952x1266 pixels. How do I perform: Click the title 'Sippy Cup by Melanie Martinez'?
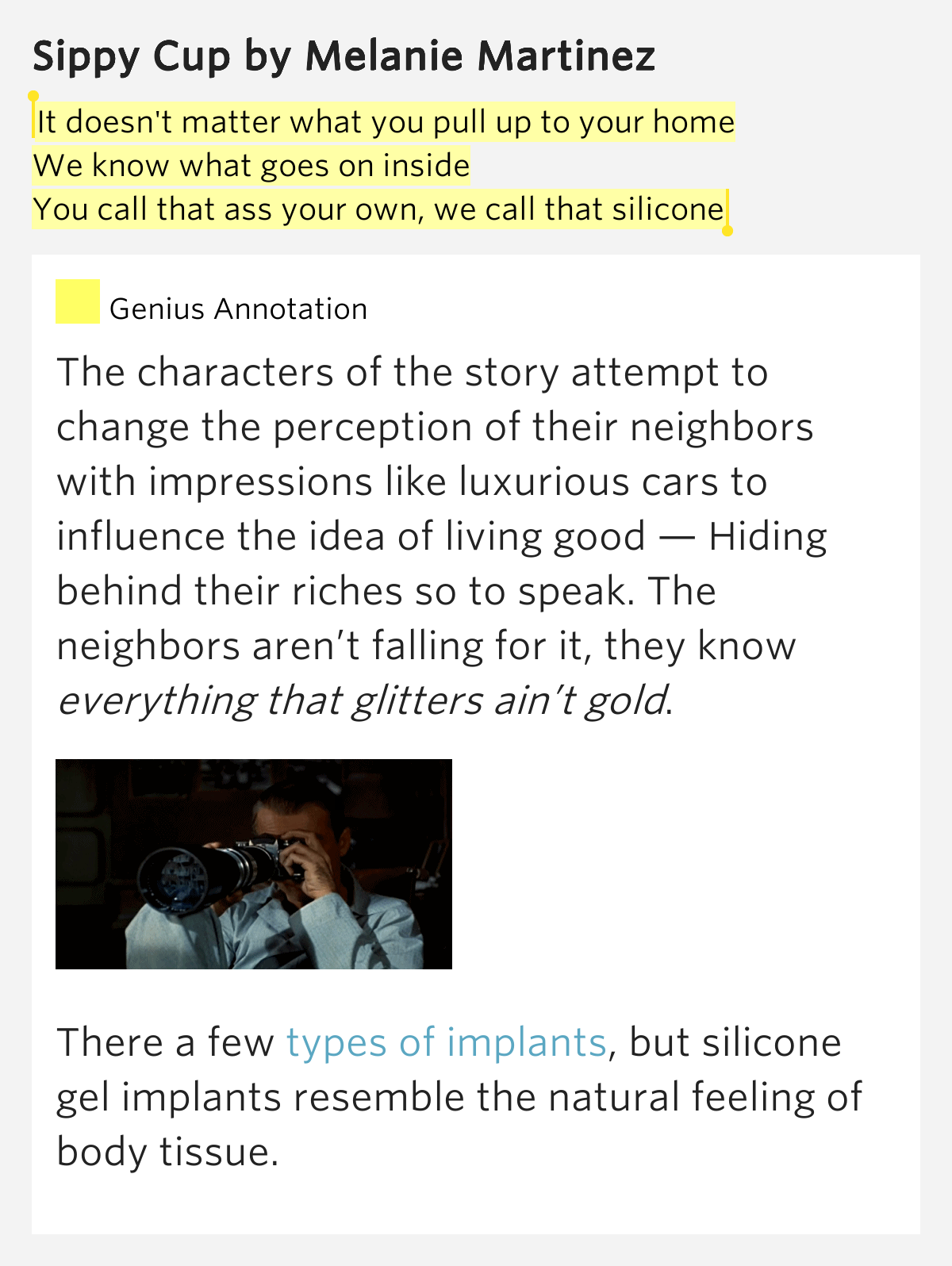[x=344, y=56]
